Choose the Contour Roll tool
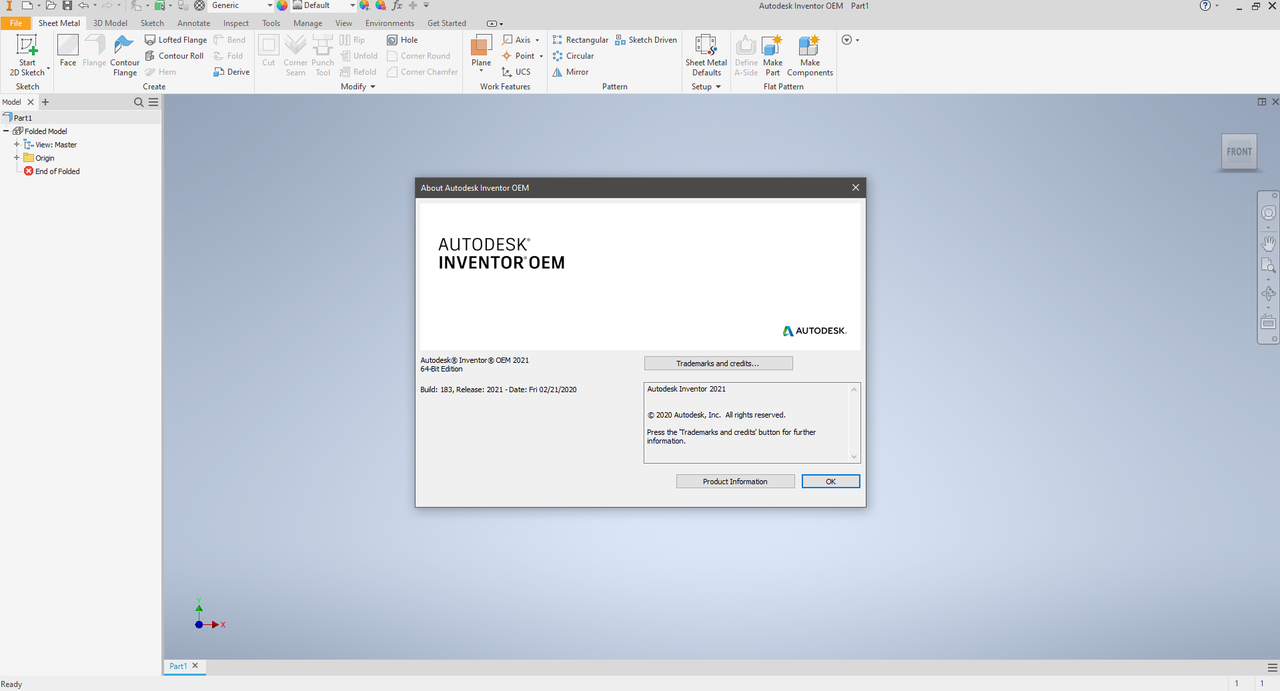1280x691 pixels. (x=174, y=56)
